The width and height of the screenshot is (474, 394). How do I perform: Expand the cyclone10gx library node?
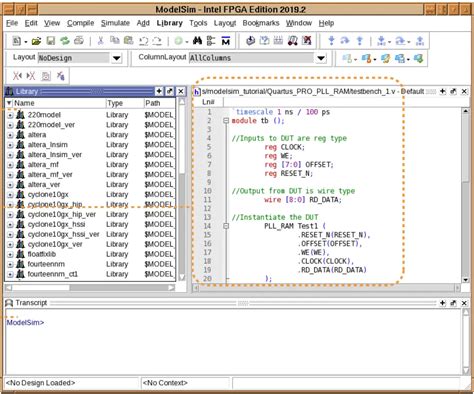pos(10,195)
